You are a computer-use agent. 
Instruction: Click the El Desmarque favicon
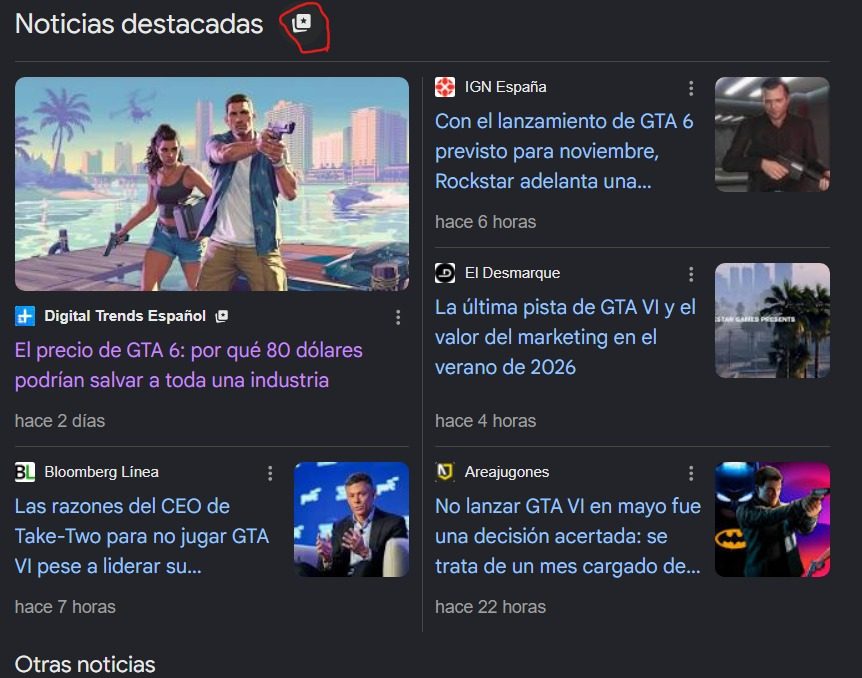click(x=445, y=273)
